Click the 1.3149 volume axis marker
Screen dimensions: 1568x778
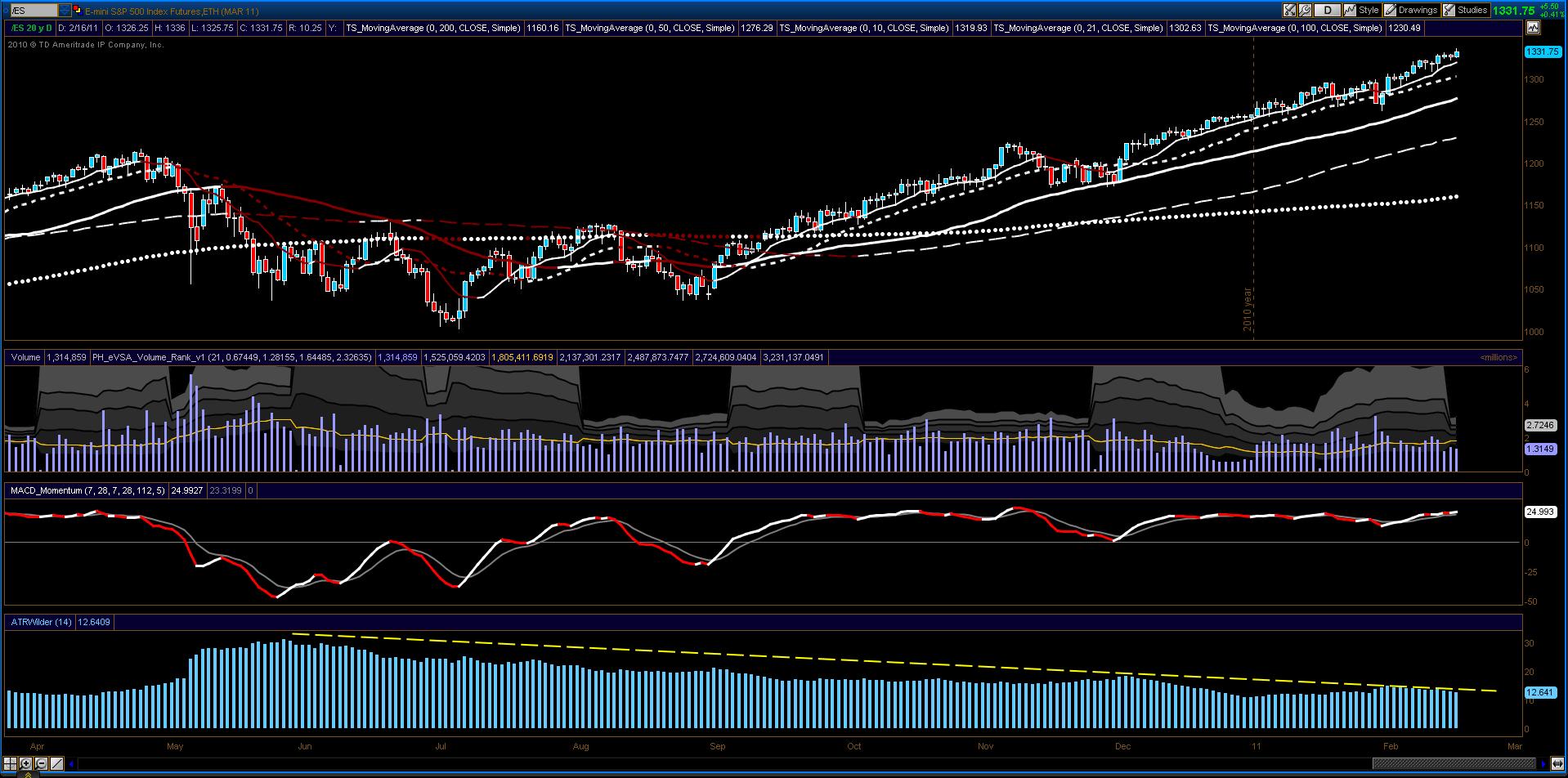(x=1540, y=449)
